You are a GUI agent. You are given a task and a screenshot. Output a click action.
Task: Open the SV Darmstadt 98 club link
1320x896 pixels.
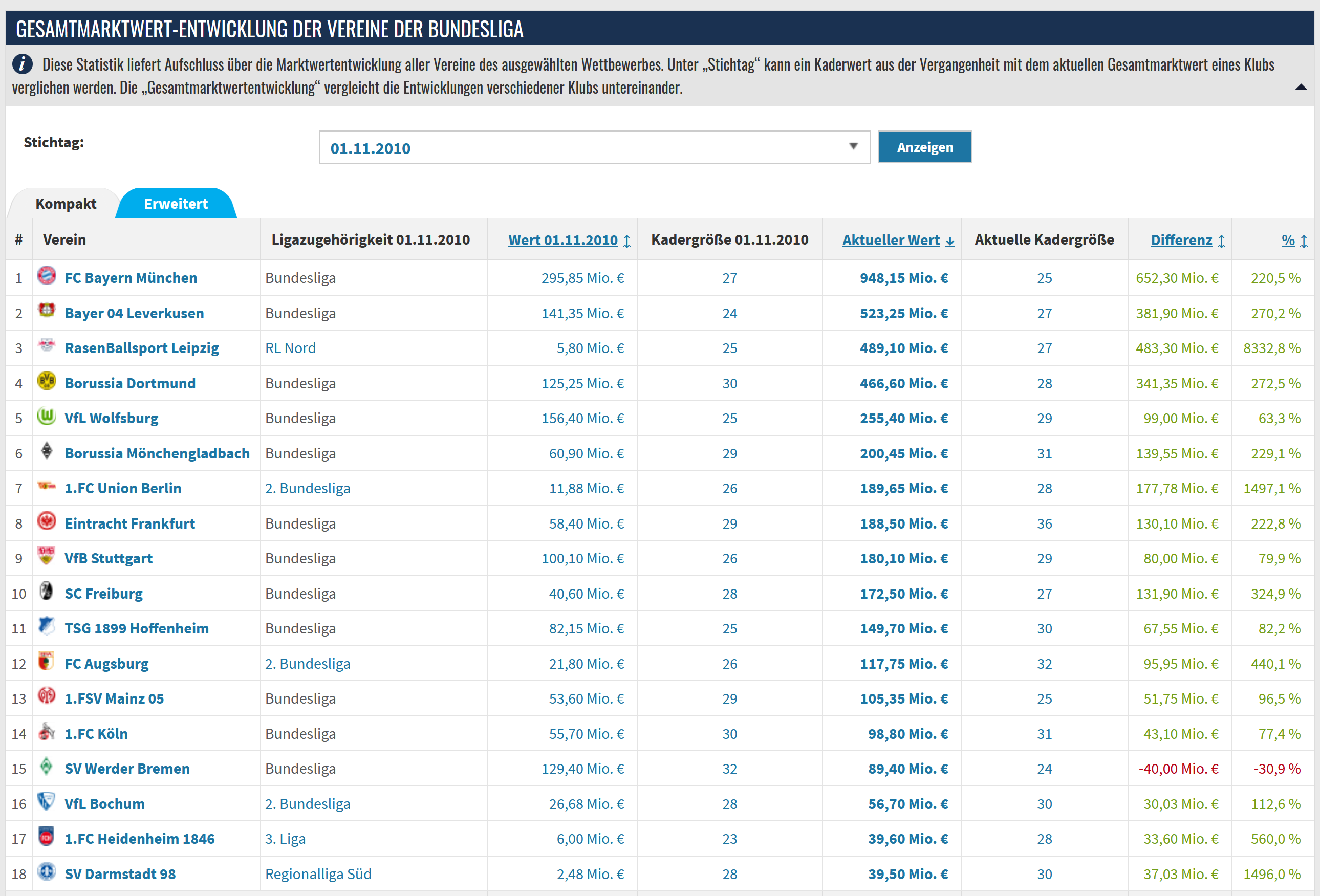tap(120, 875)
